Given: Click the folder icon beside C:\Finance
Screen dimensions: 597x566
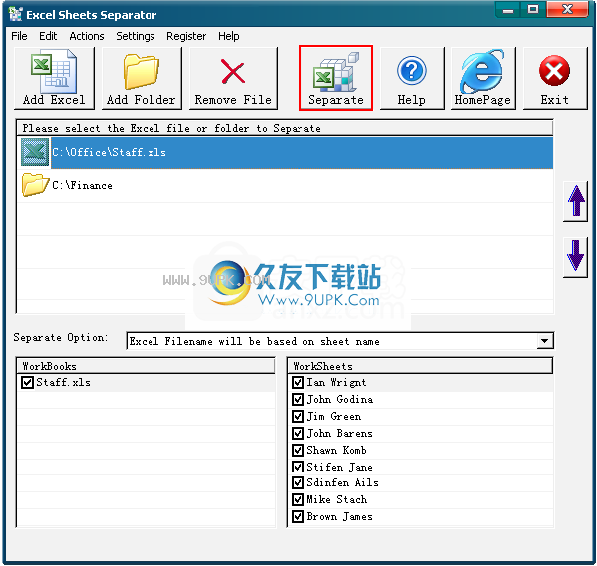Looking at the screenshot, I should [x=35, y=185].
